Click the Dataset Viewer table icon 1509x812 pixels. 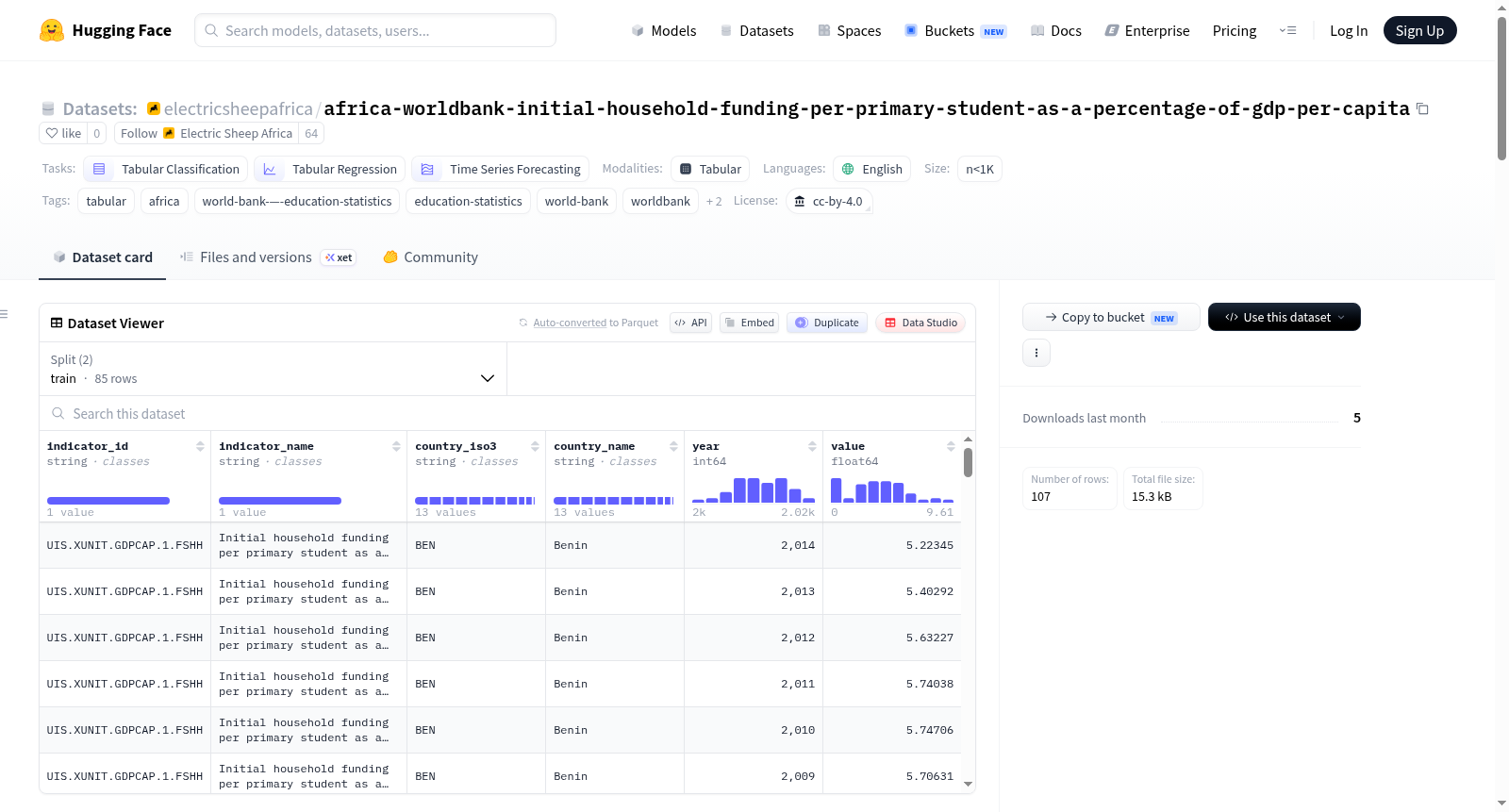(x=57, y=323)
